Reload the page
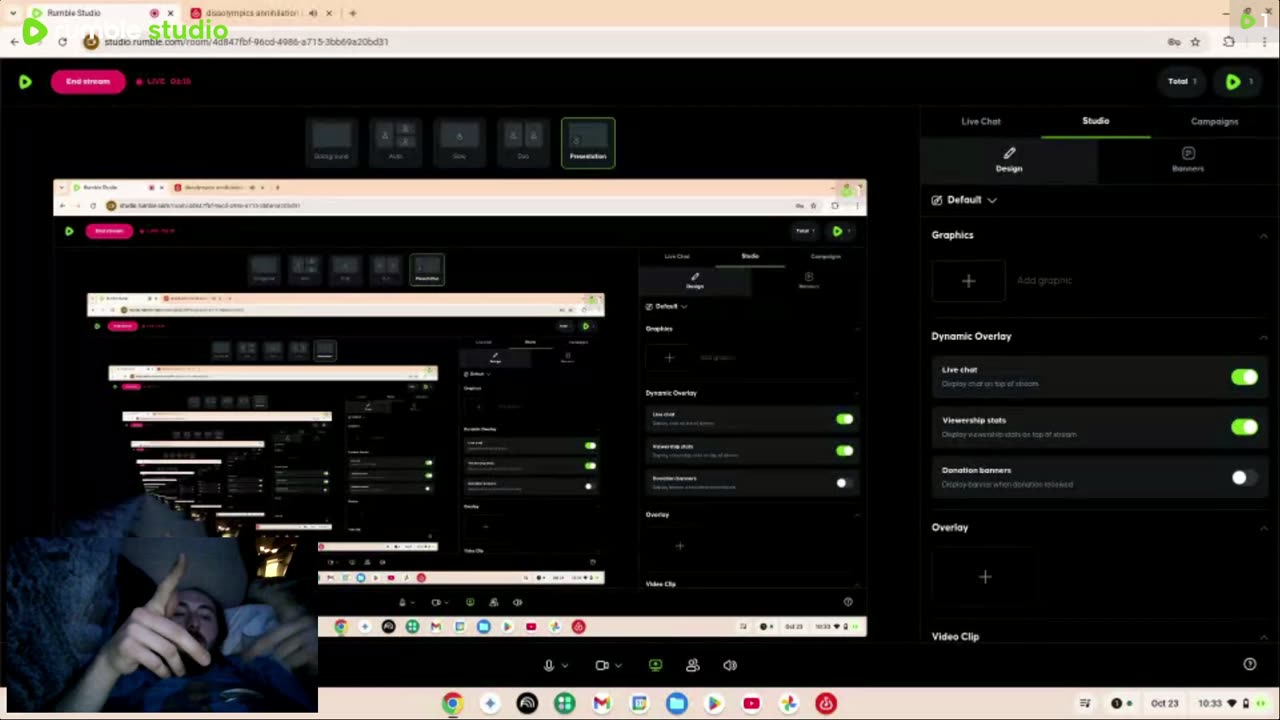This screenshot has height=720, width=1280. [x=62, y=42]
